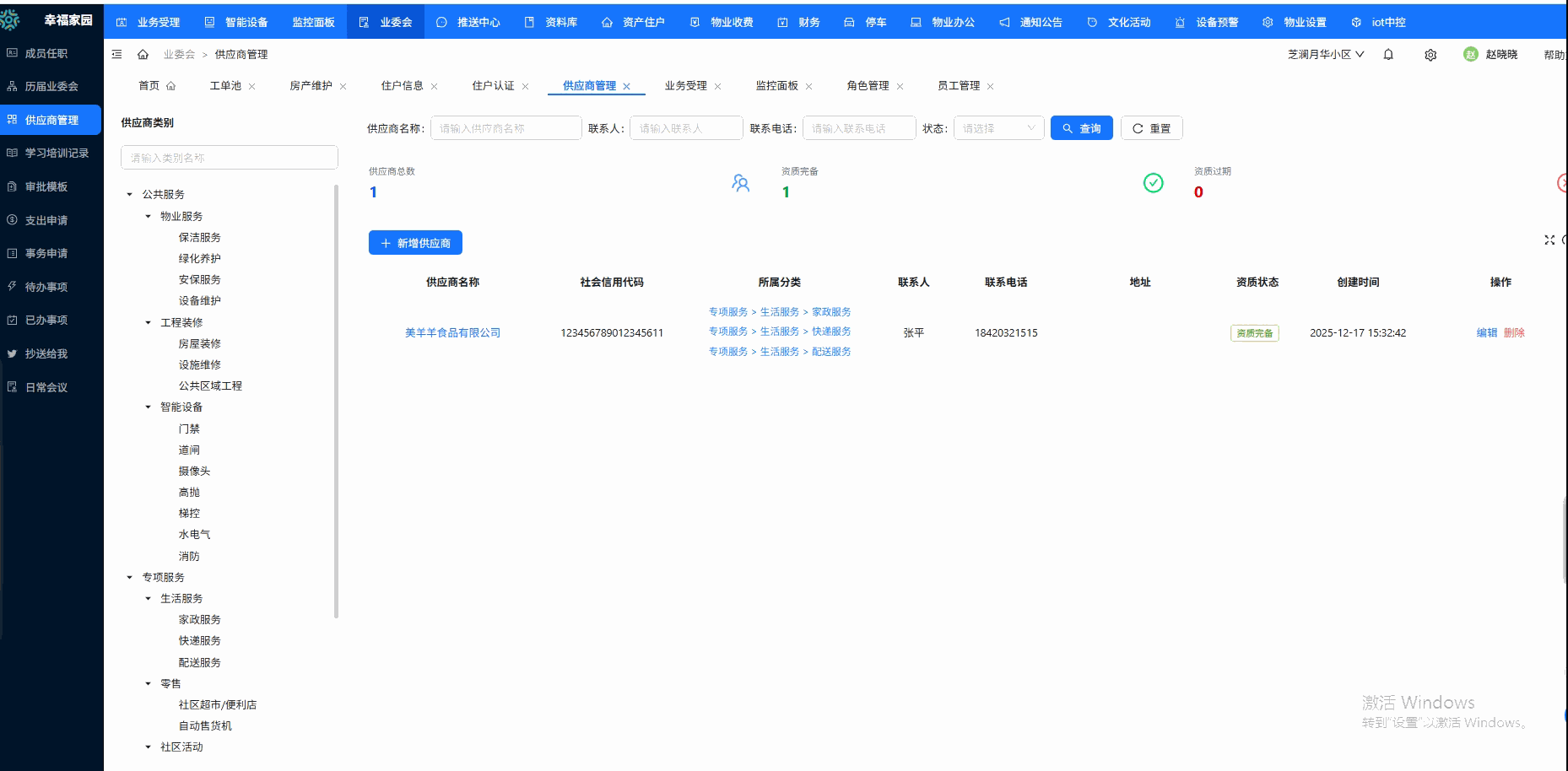Click the sidebar collapse menu icon
1568x771 pixels.
[x=117, y=54]
